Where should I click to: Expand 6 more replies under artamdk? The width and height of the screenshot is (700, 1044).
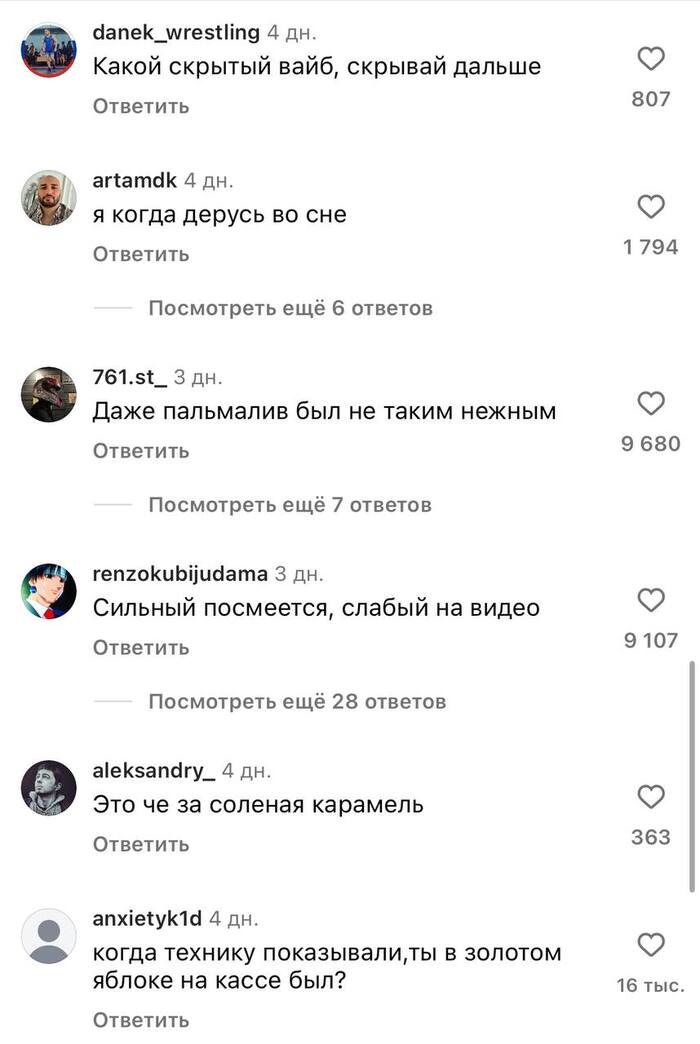click(290, 308)
